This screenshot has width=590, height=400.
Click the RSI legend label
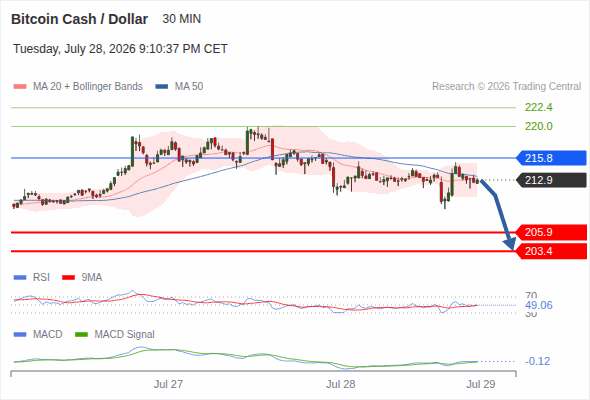41,278
